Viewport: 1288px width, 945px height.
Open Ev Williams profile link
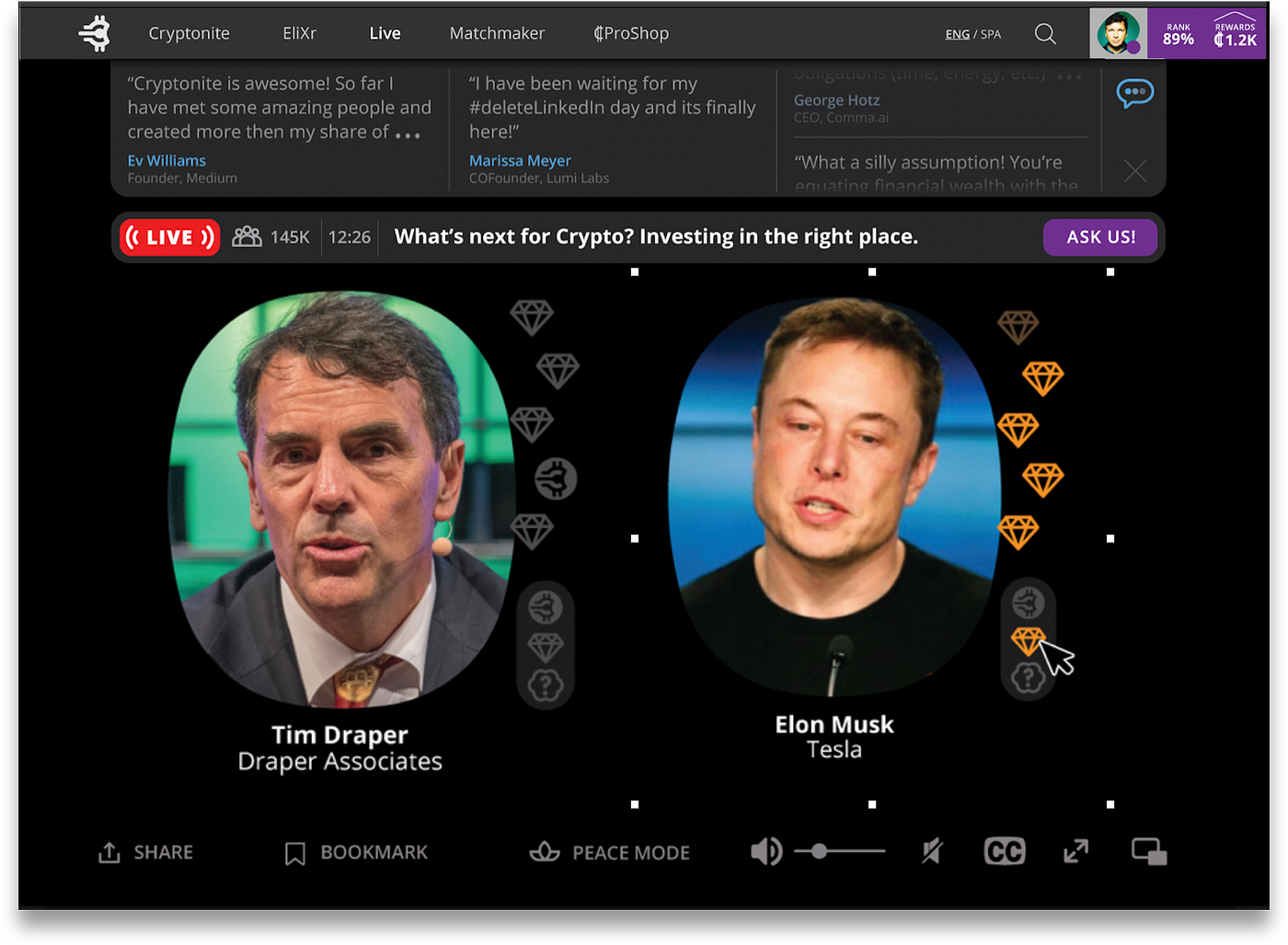coord(167,160)
